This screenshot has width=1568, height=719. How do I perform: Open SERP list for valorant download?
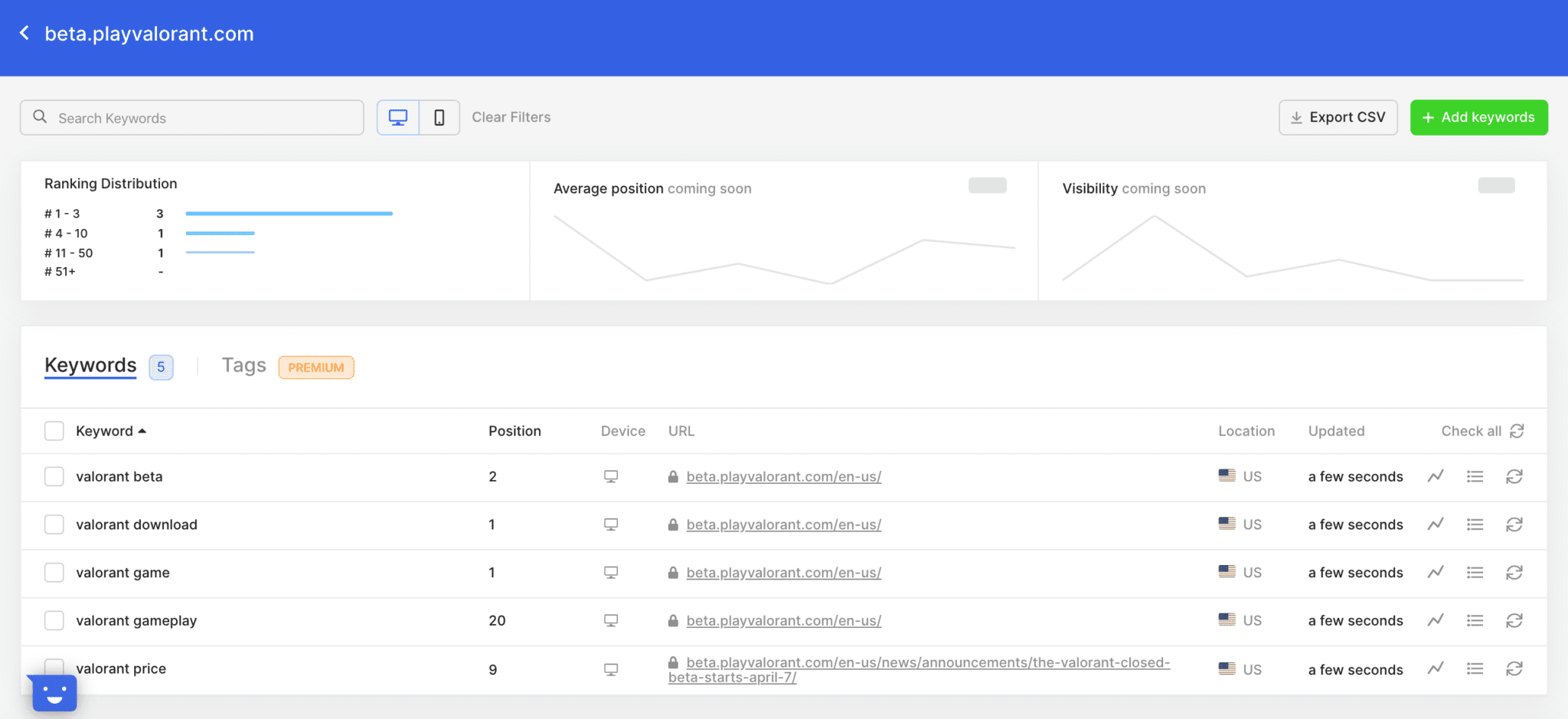(x=1475, y=525)
